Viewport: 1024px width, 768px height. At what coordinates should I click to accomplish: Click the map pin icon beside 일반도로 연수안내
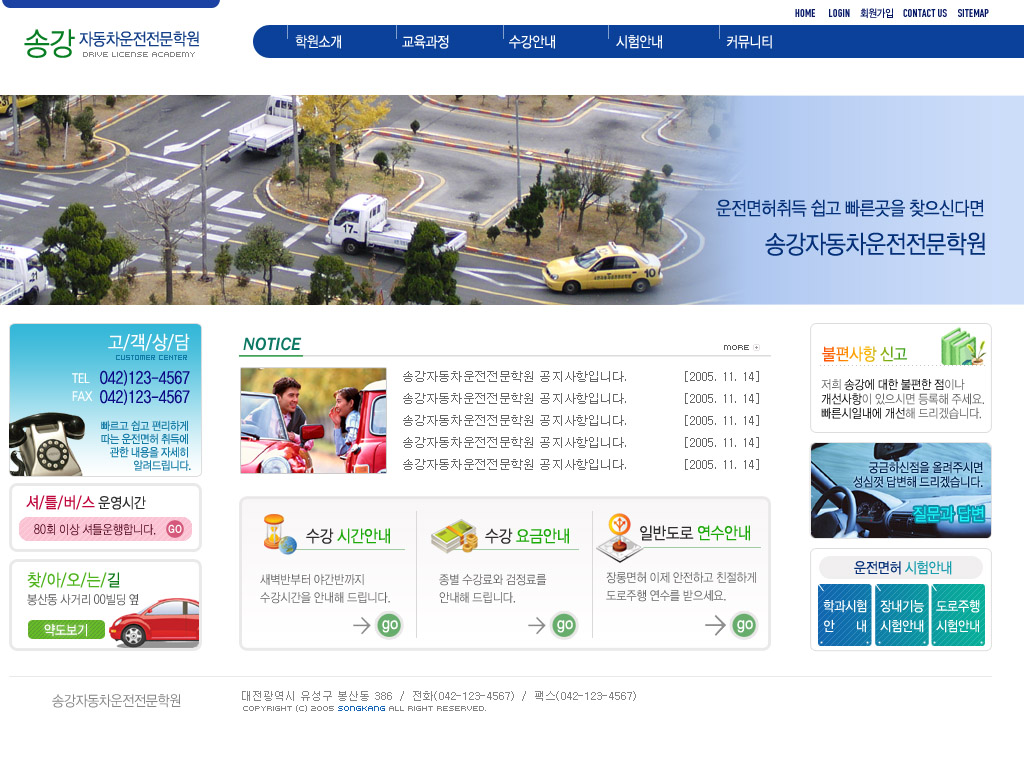617,536
